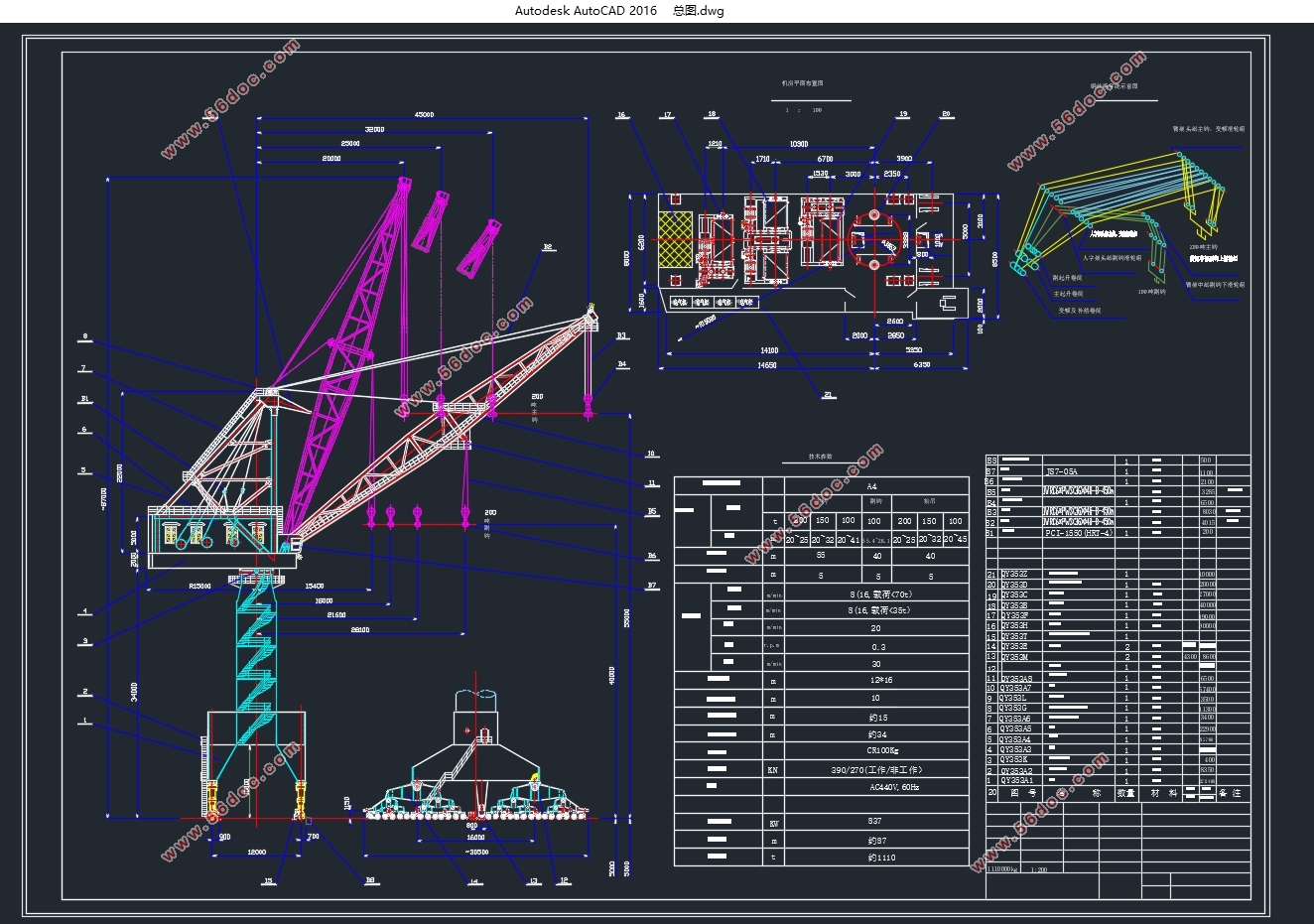
Task: Click the 390/270(工作/非工作) parameter value
Action: 876,769
